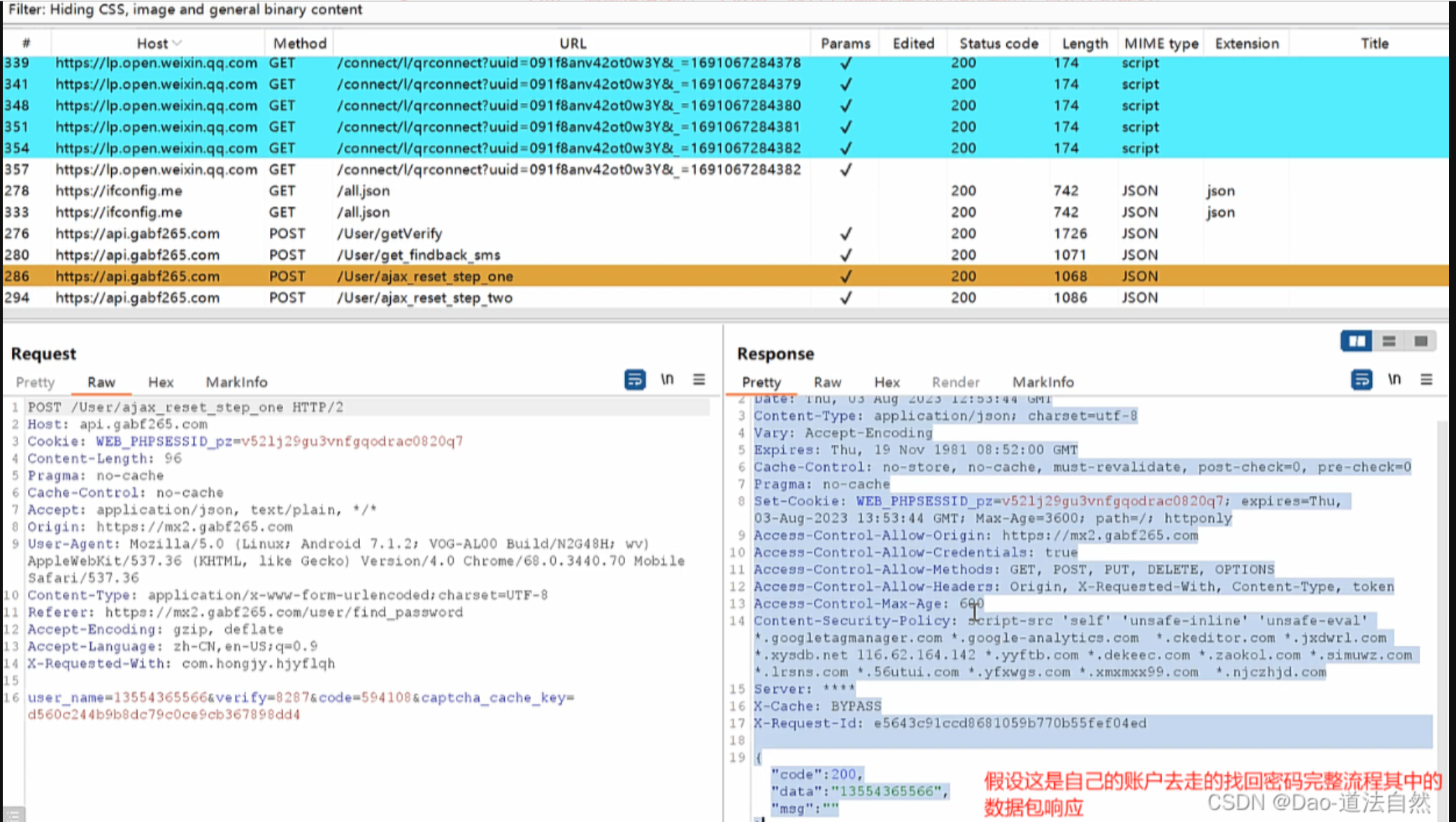The image size is (1456, 822).
Task: Sort history by Status code column
Action: coord(998,44)
